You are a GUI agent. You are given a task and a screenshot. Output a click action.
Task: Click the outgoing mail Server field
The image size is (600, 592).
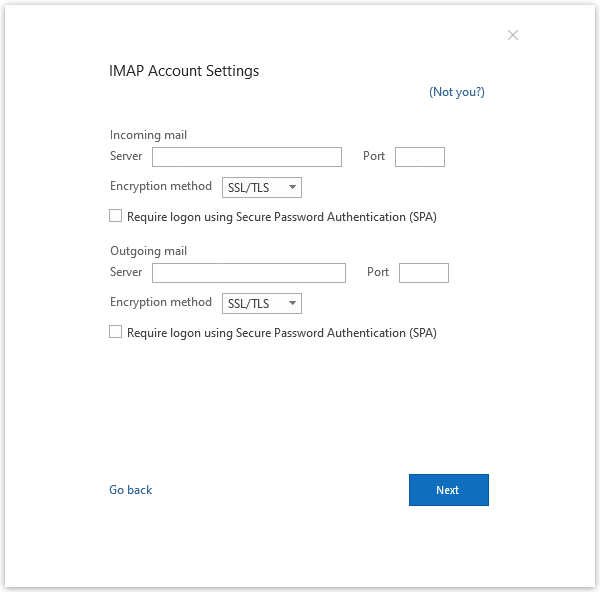(249, 273)
